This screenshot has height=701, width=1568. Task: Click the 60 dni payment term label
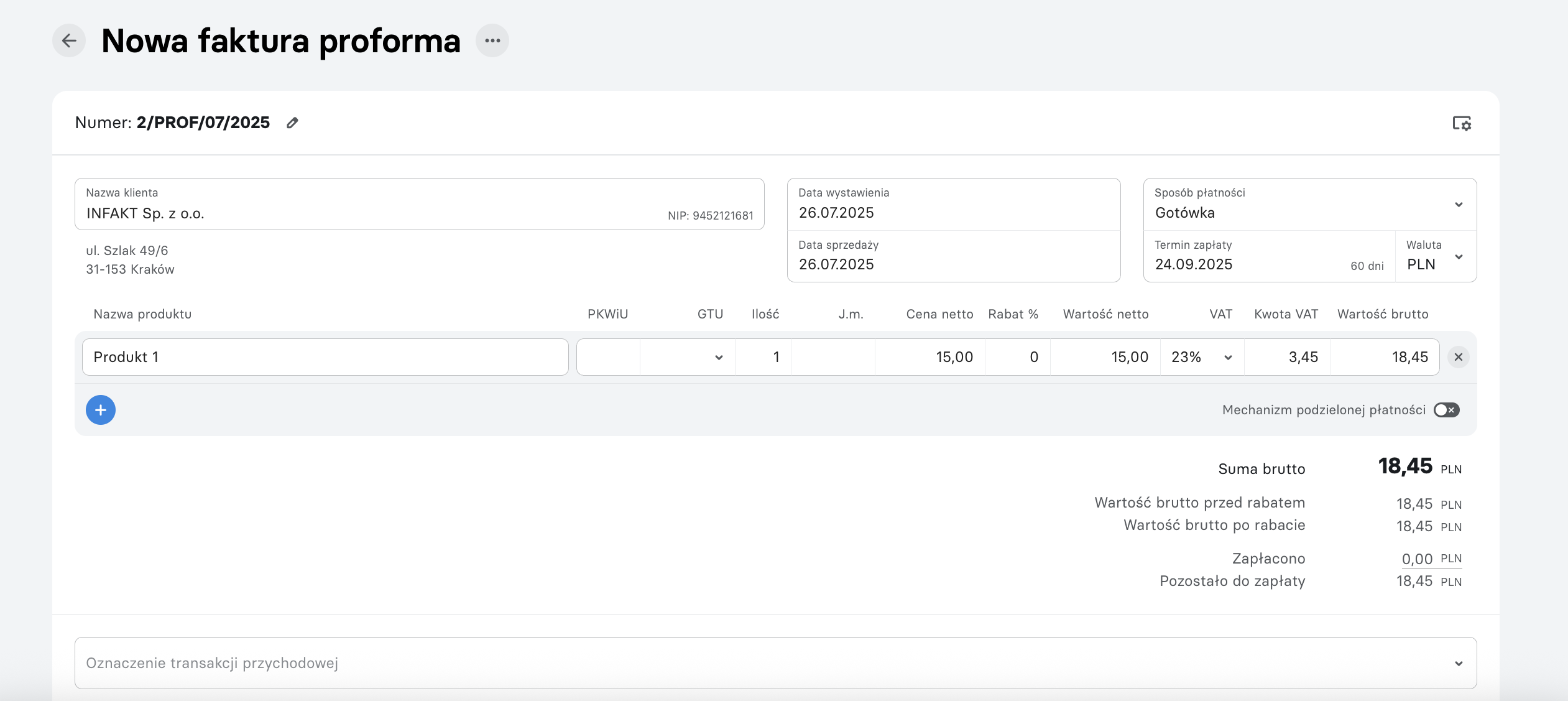point(1367,266)
